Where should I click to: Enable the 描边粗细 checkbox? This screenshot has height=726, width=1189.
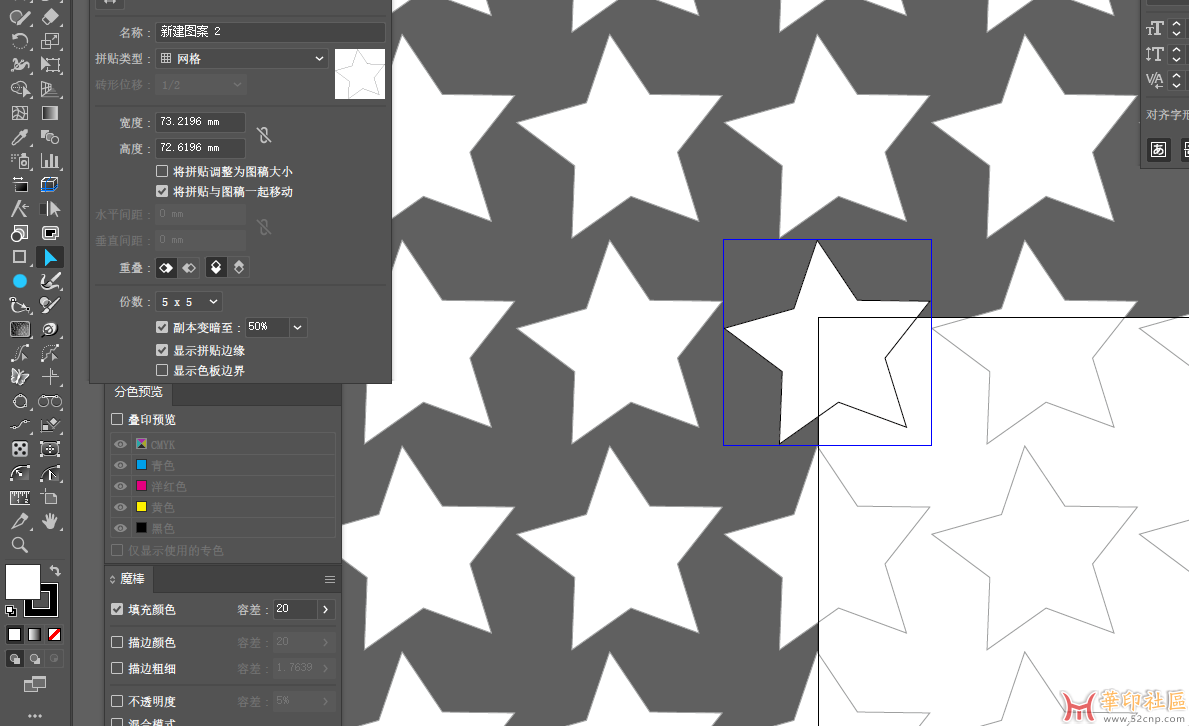pos(117,668)
